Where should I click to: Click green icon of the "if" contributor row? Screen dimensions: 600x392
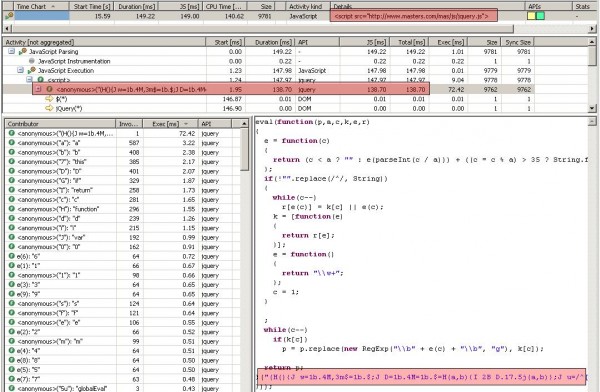(11, 180)
